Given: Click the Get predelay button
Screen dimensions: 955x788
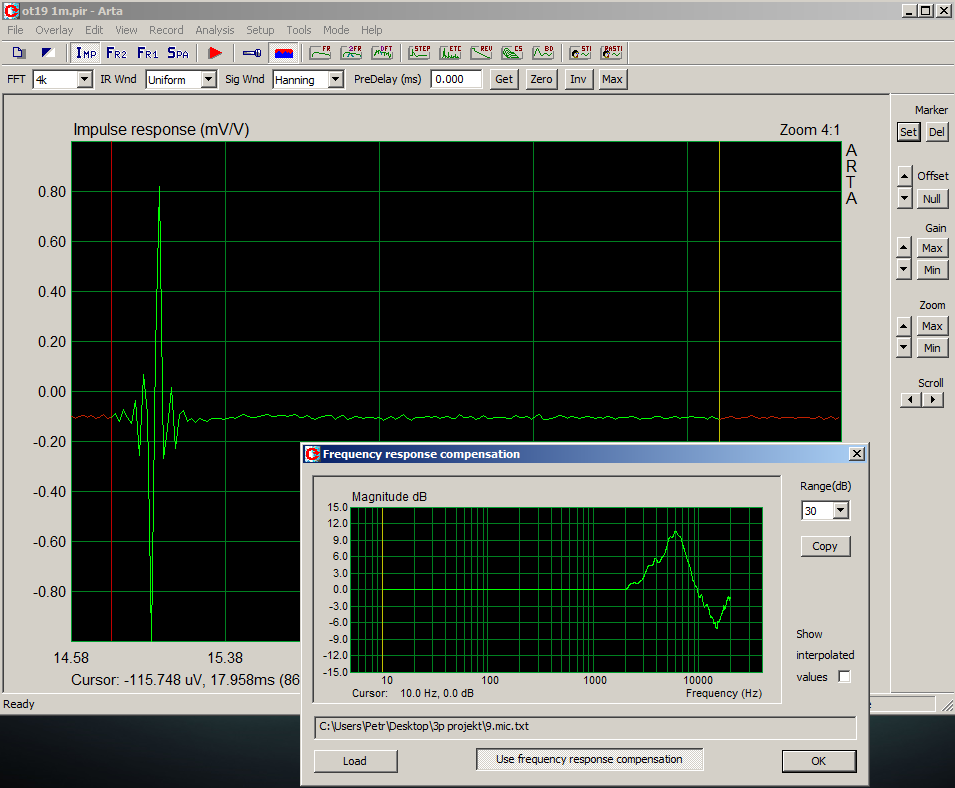Looking at the screenshot, I should point(504,79).
